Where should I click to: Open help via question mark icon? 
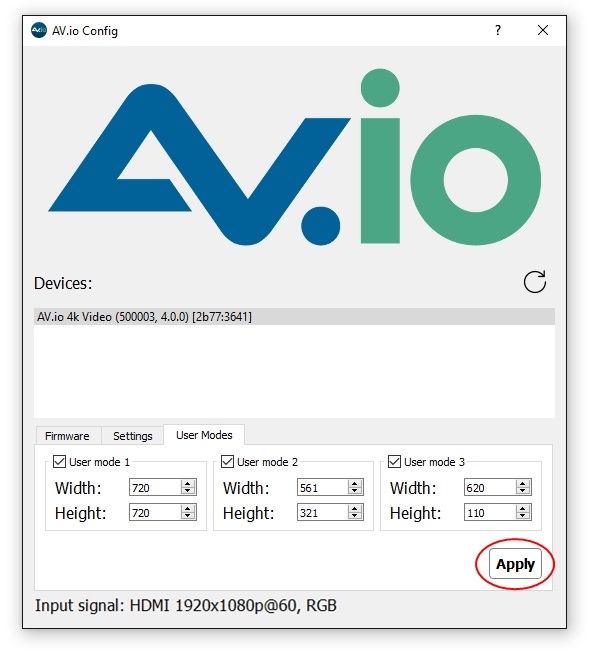tap(498, 30)
